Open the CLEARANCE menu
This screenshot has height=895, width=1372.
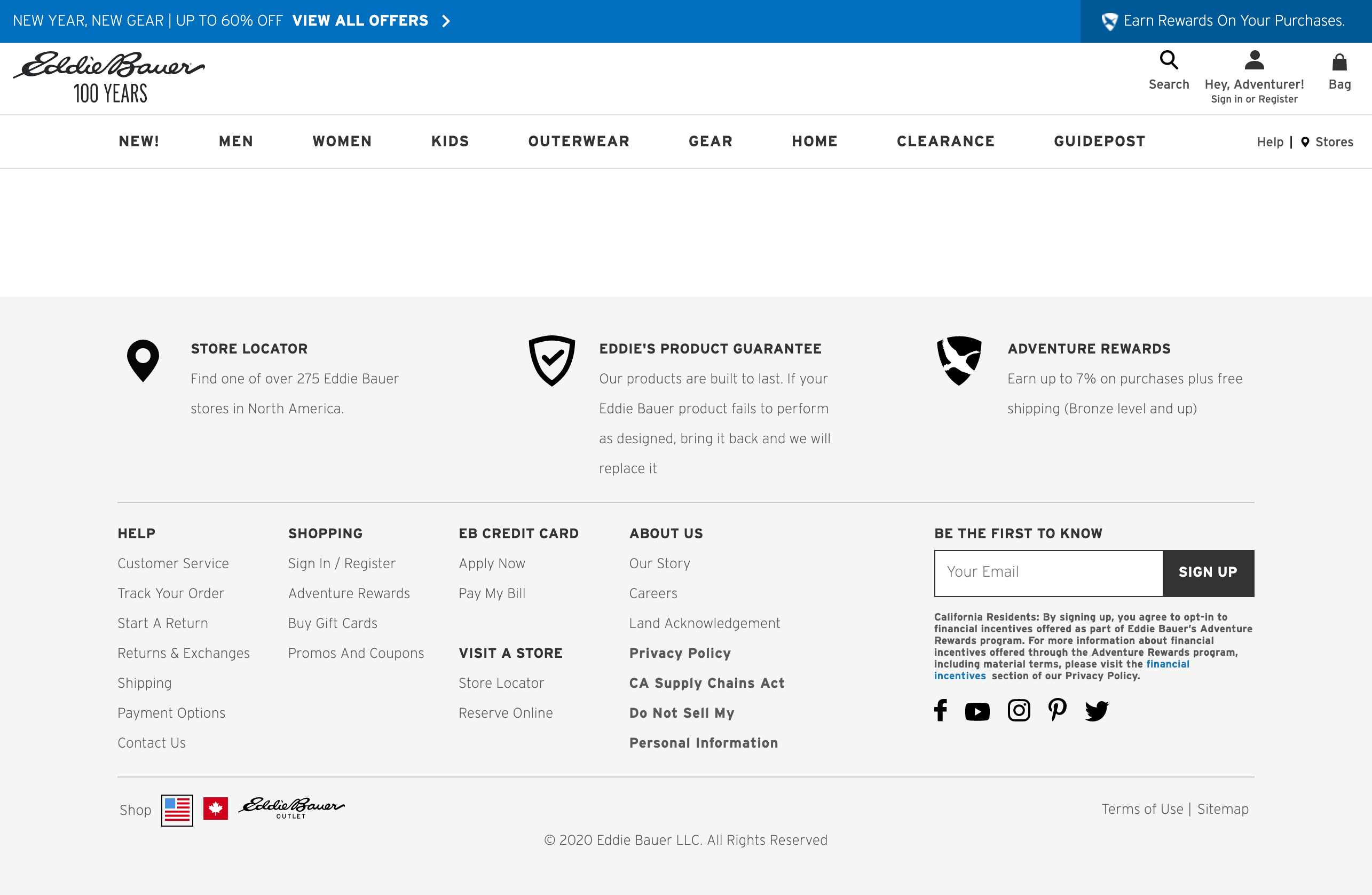(x=945, y=142)
